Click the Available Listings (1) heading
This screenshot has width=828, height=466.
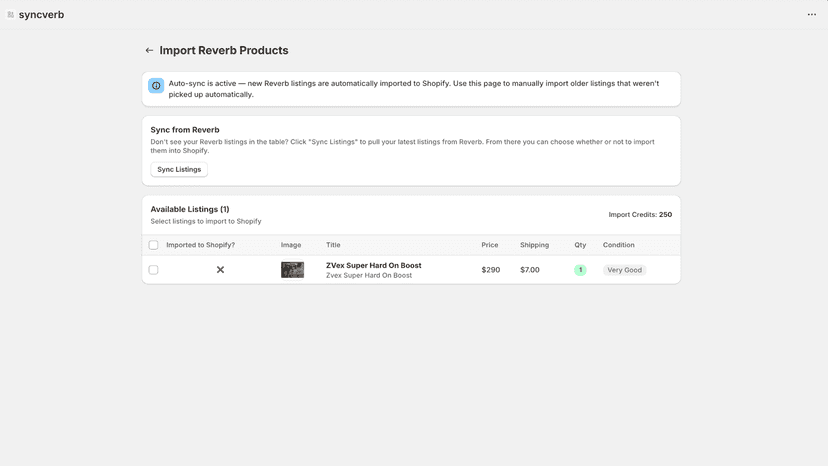[x=190, y=209]
